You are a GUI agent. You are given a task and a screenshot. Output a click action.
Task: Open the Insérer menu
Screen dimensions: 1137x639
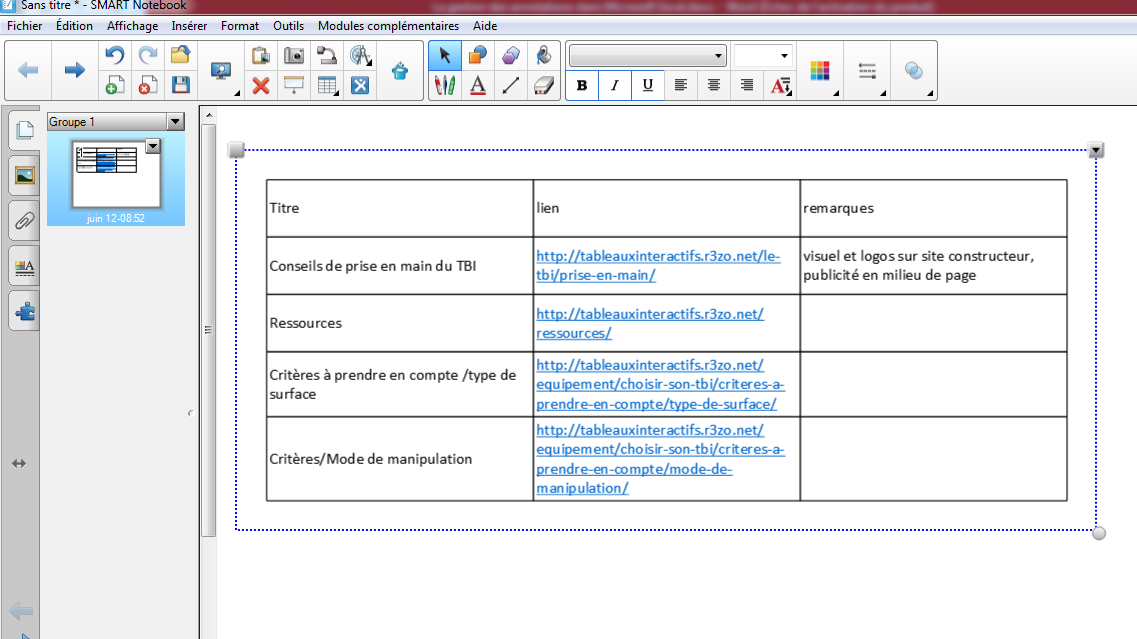coord(189,26)
